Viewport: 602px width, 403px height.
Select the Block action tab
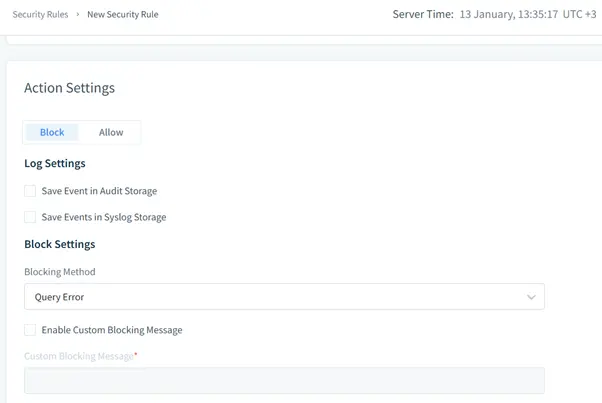pyautogui.click(x=52, y=132)
